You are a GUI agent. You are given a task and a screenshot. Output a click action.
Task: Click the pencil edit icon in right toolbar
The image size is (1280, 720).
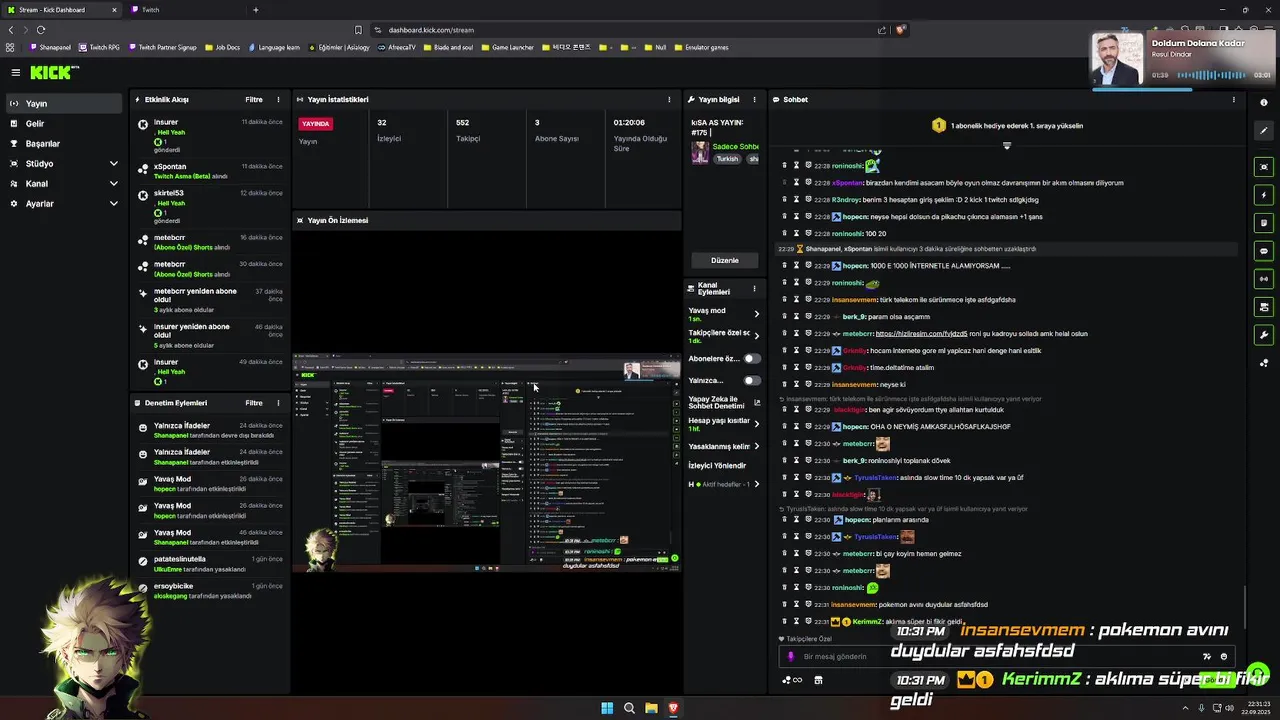click(1264, 131)
